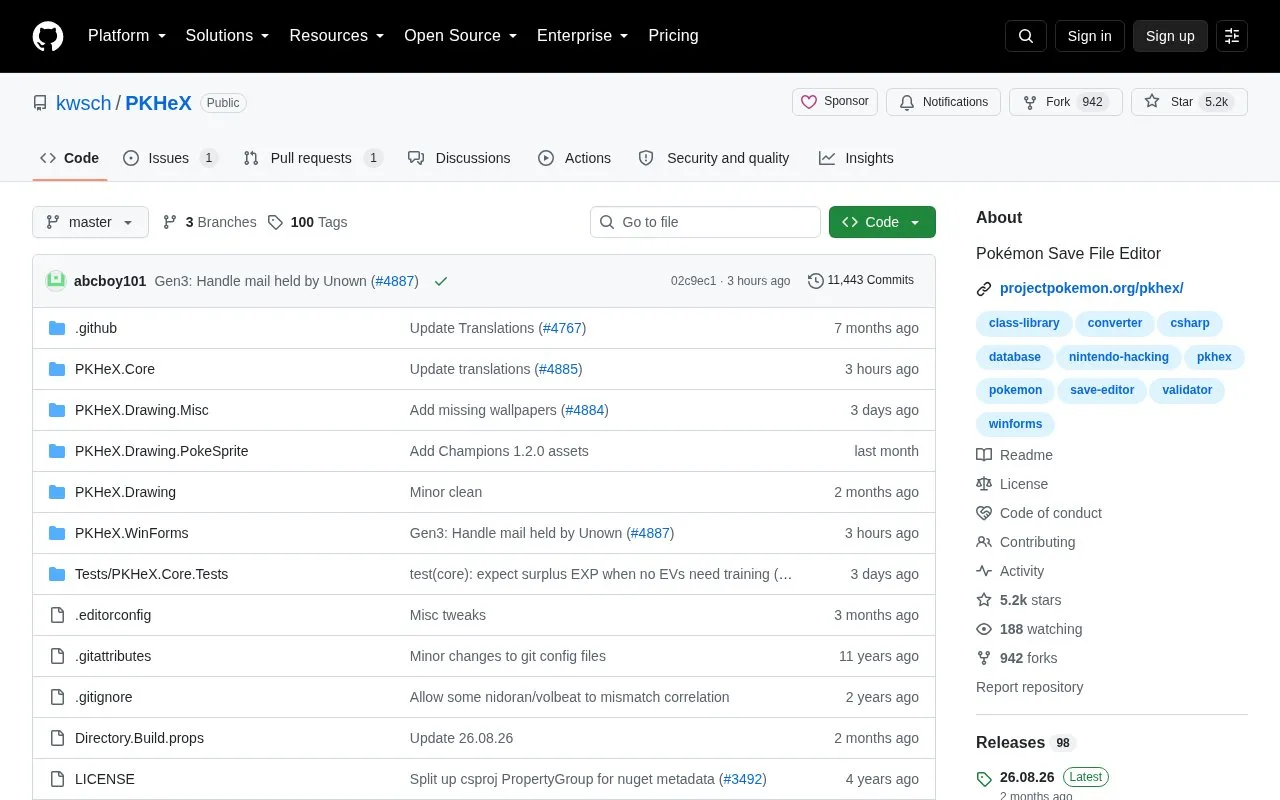Click the book icon next to Readme
Image resolution: width=1280 pixels, height=800 pixels.
(x=984, y=455)
